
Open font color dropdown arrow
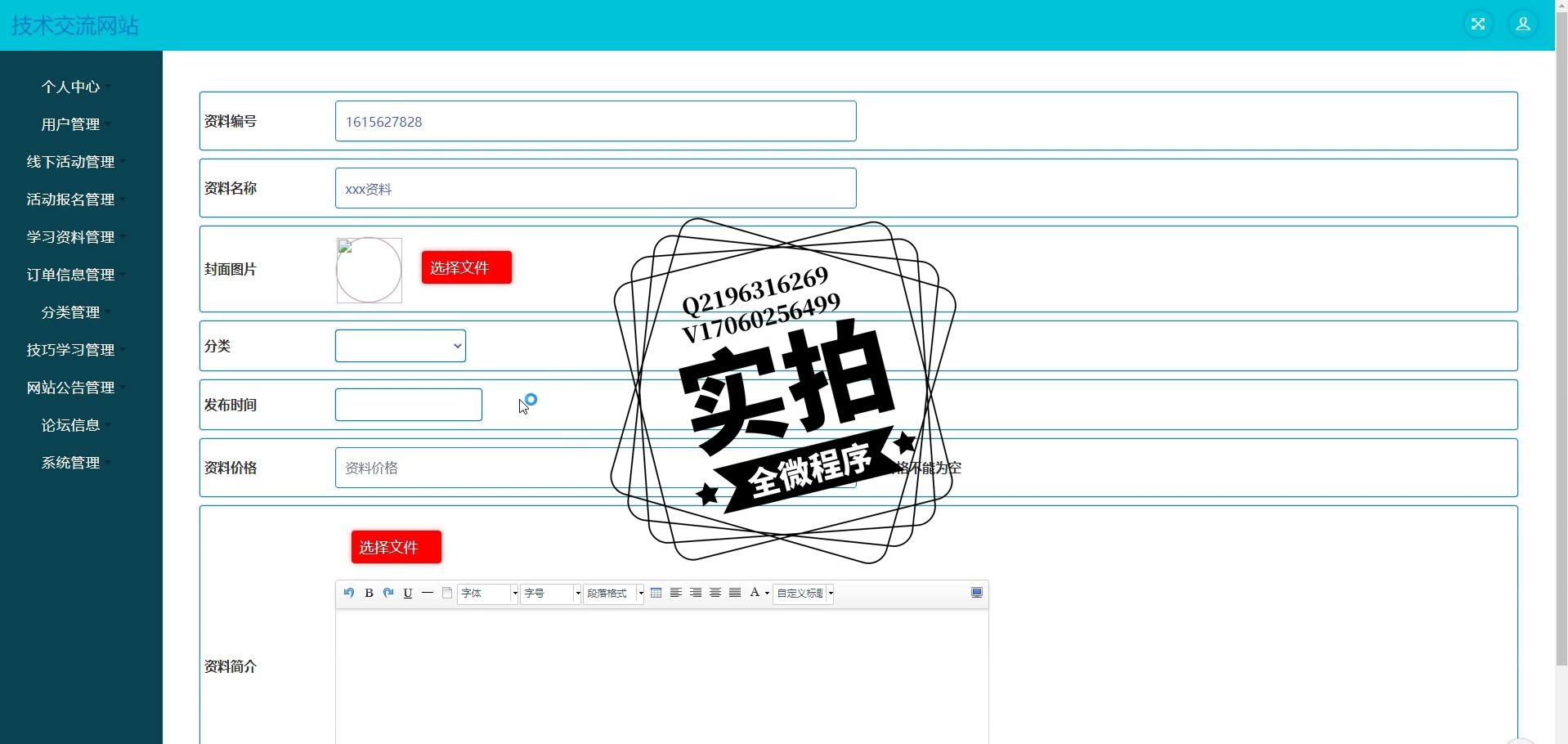click(x=767, y=594)
